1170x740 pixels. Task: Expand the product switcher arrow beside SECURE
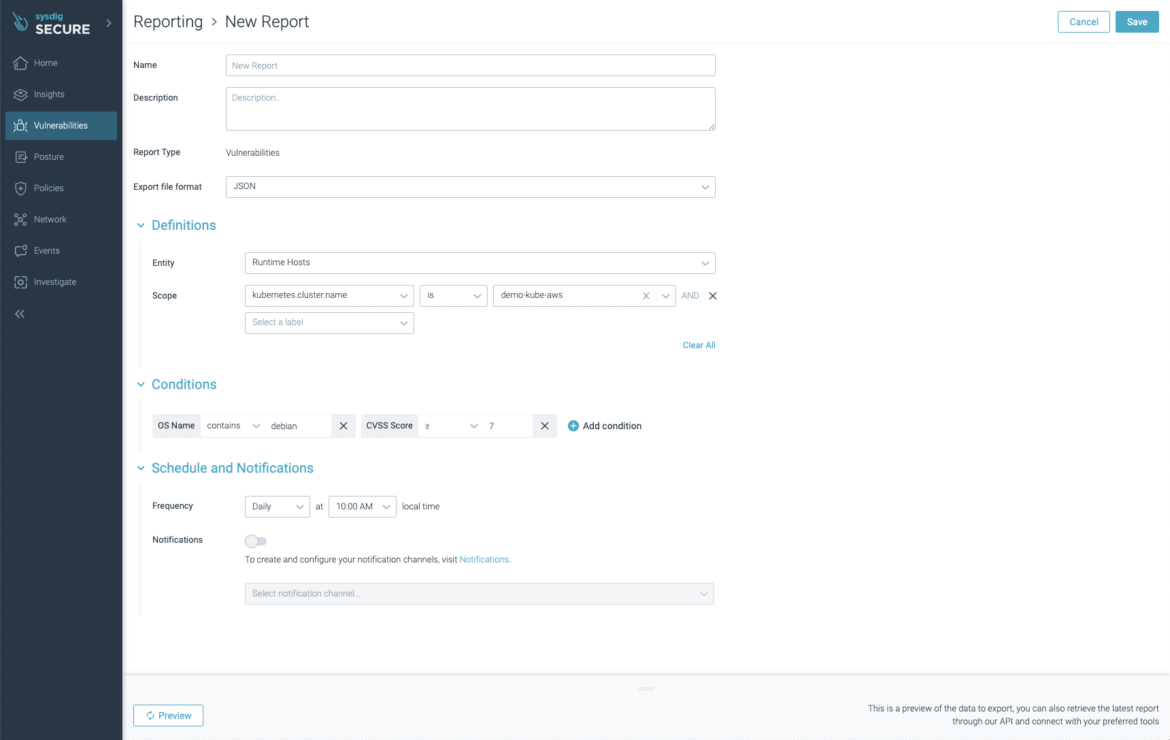109,23
